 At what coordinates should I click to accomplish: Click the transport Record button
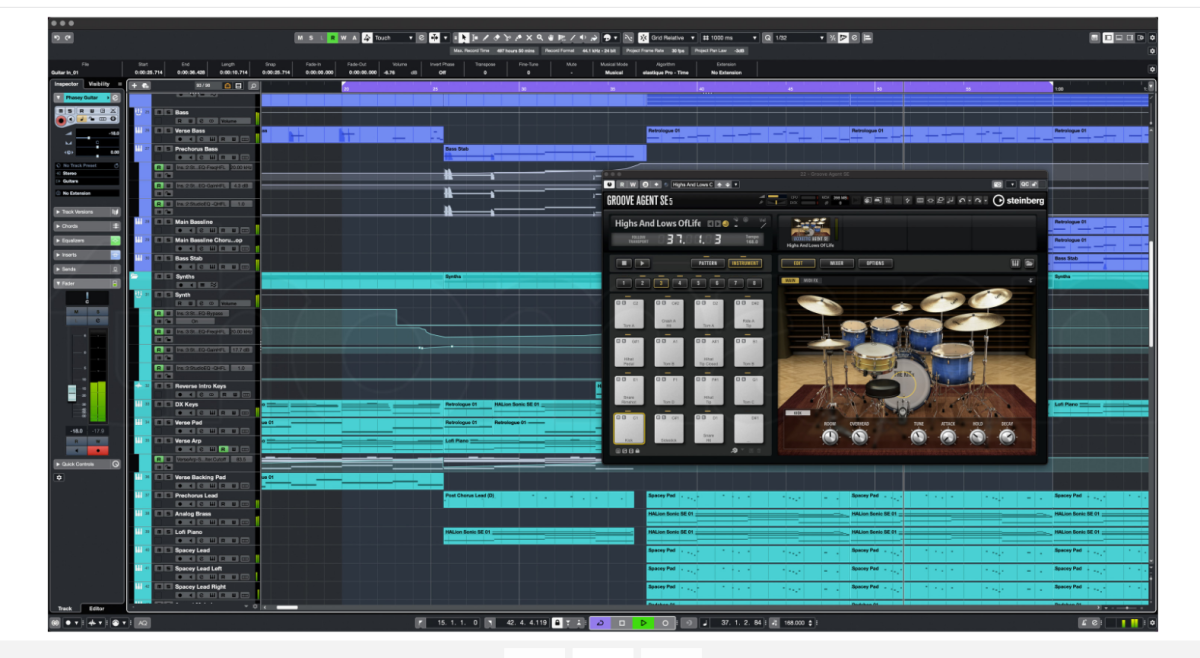tap(665, 623)
